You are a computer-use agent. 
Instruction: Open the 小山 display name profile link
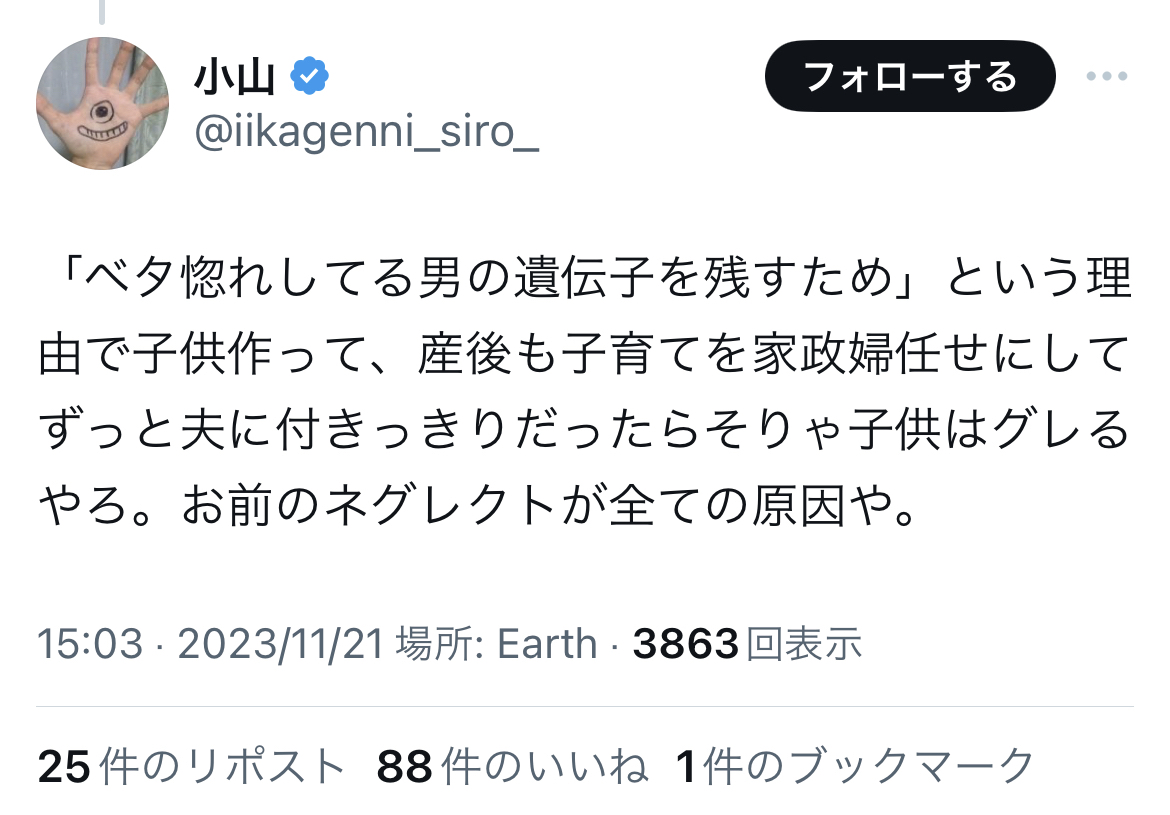pos(234,77)
